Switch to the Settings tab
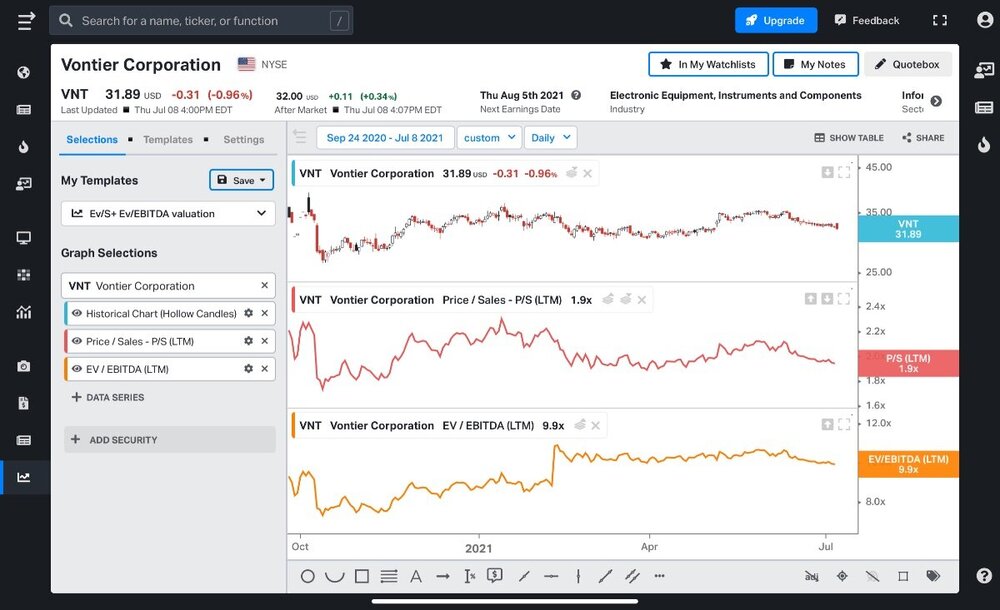 [x=244, y=140]
